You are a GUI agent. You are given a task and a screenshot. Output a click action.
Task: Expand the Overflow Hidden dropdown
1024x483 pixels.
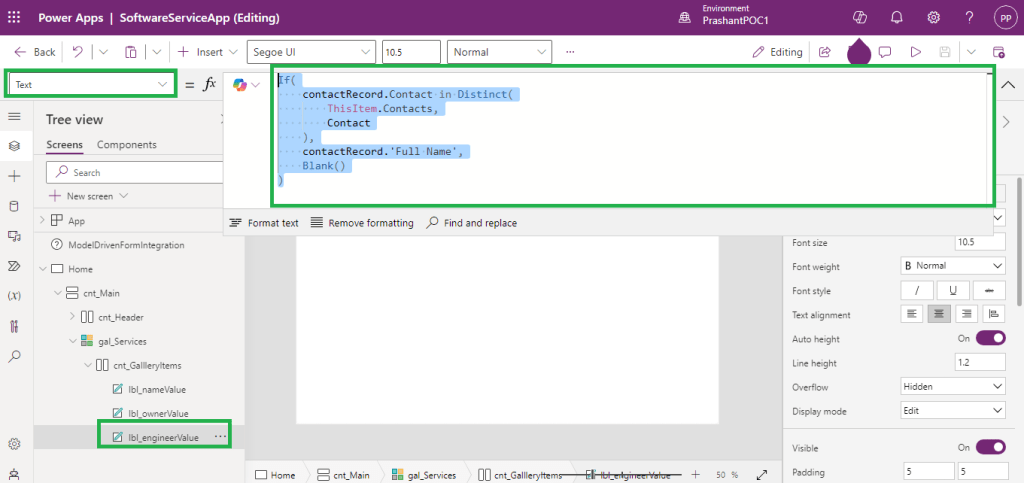[953, 387]
